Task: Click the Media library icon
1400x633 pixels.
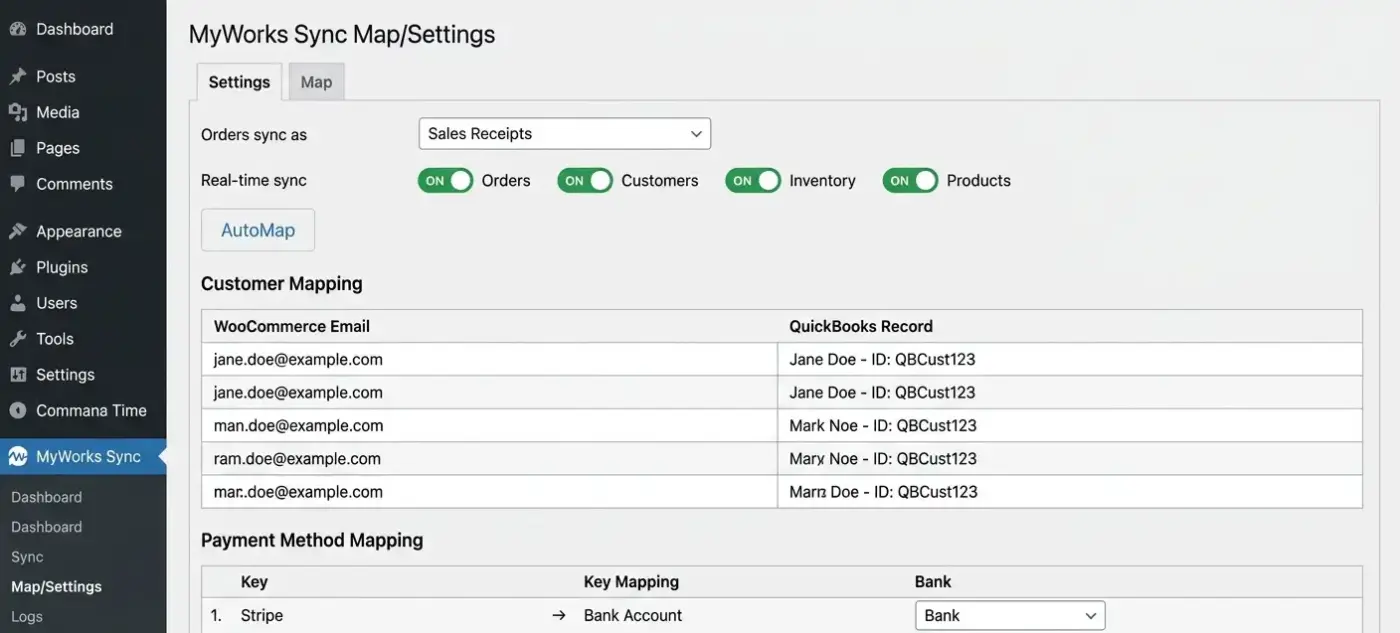Action: [x=17, y=112]
